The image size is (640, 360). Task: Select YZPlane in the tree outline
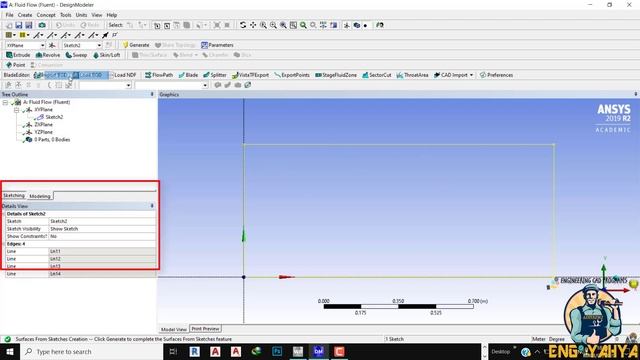(x=43, y=132)
